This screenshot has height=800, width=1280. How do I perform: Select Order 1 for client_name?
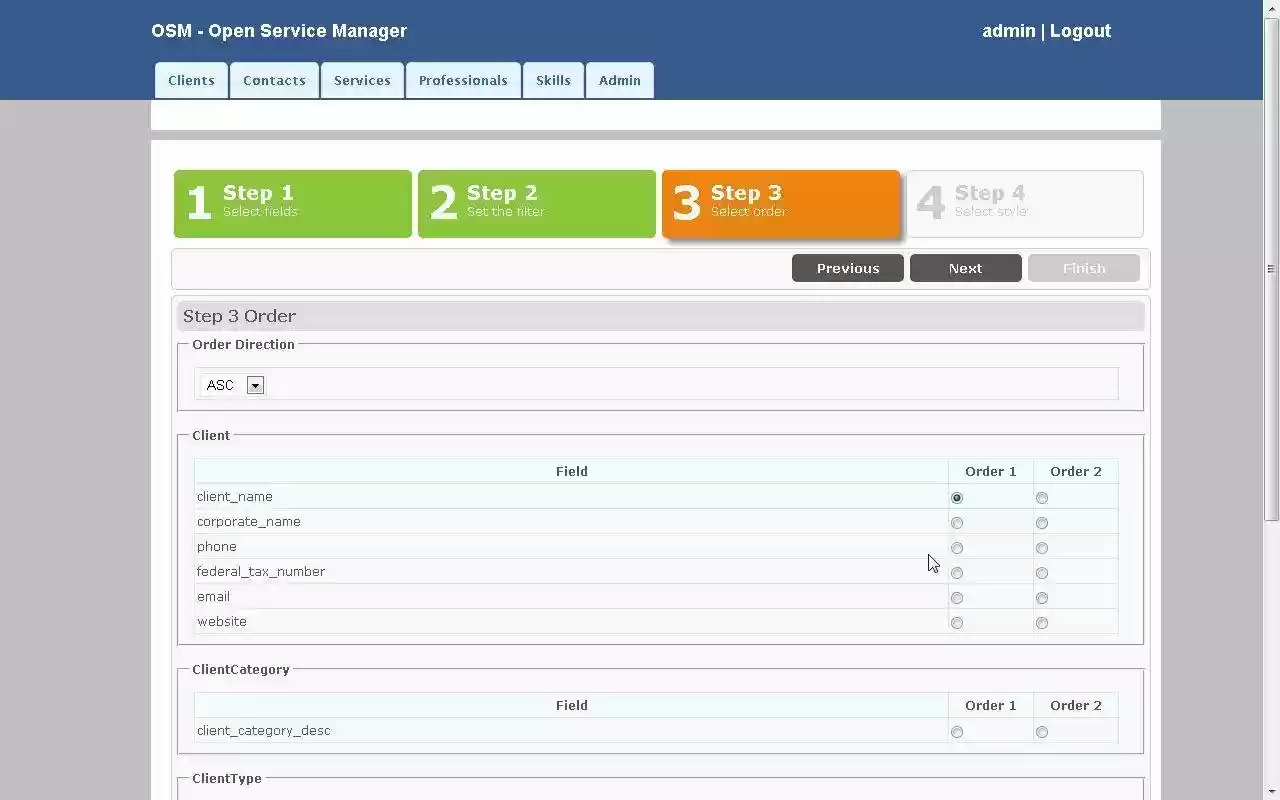(x=957, y=498)
